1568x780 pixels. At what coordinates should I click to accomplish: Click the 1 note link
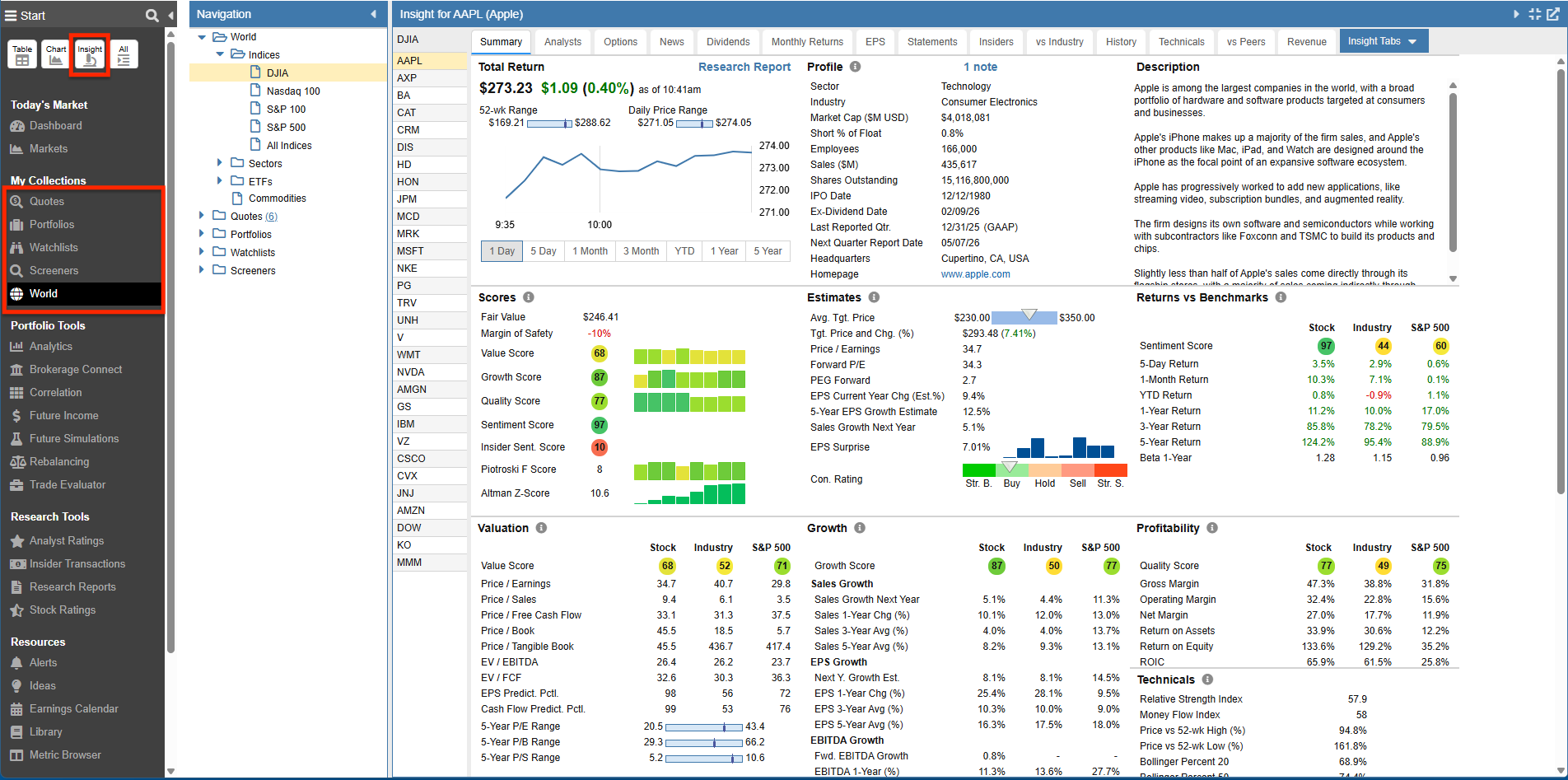click(x=980, y=67)
